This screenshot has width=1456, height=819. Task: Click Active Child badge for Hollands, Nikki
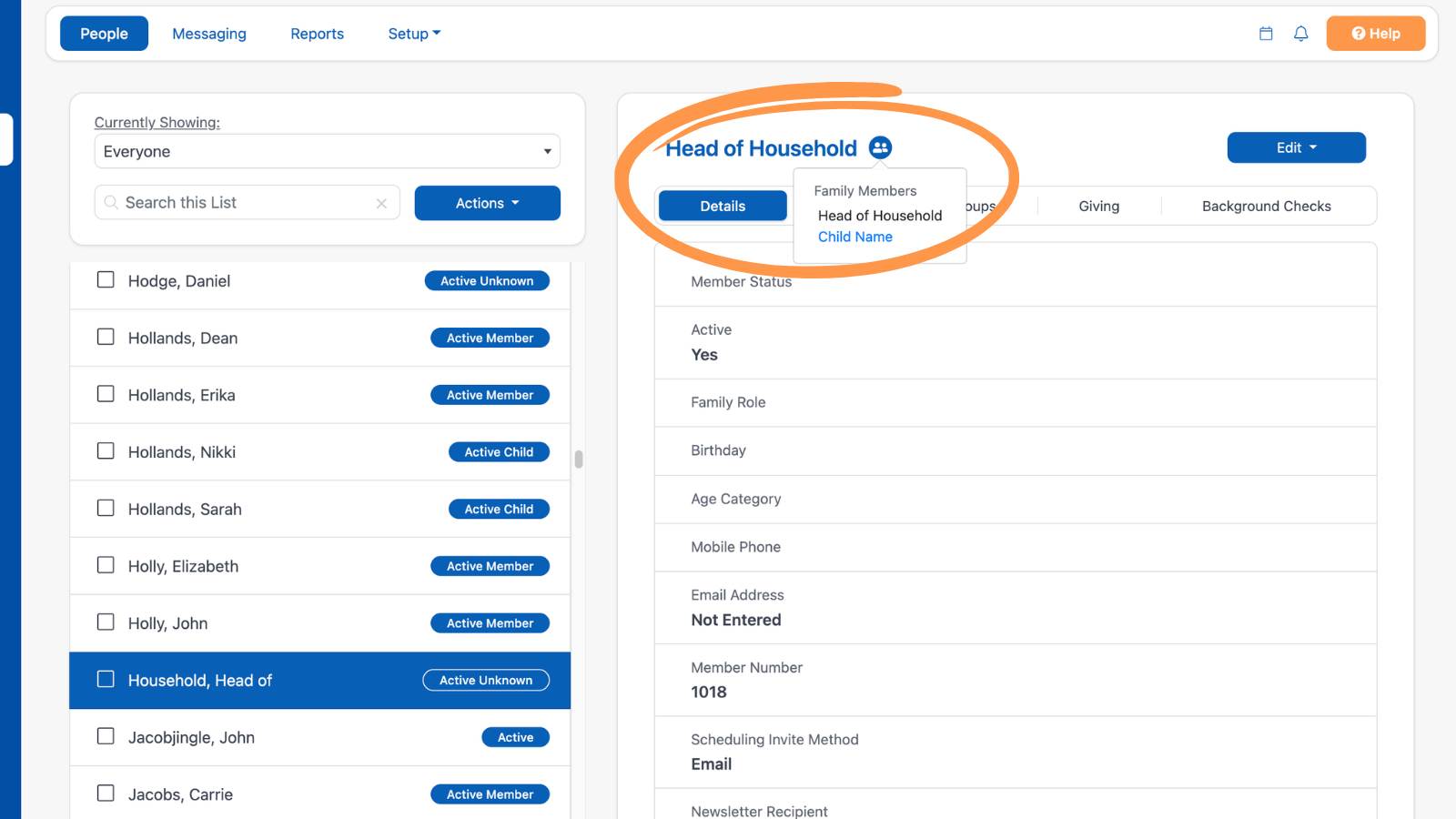[499, 452]
